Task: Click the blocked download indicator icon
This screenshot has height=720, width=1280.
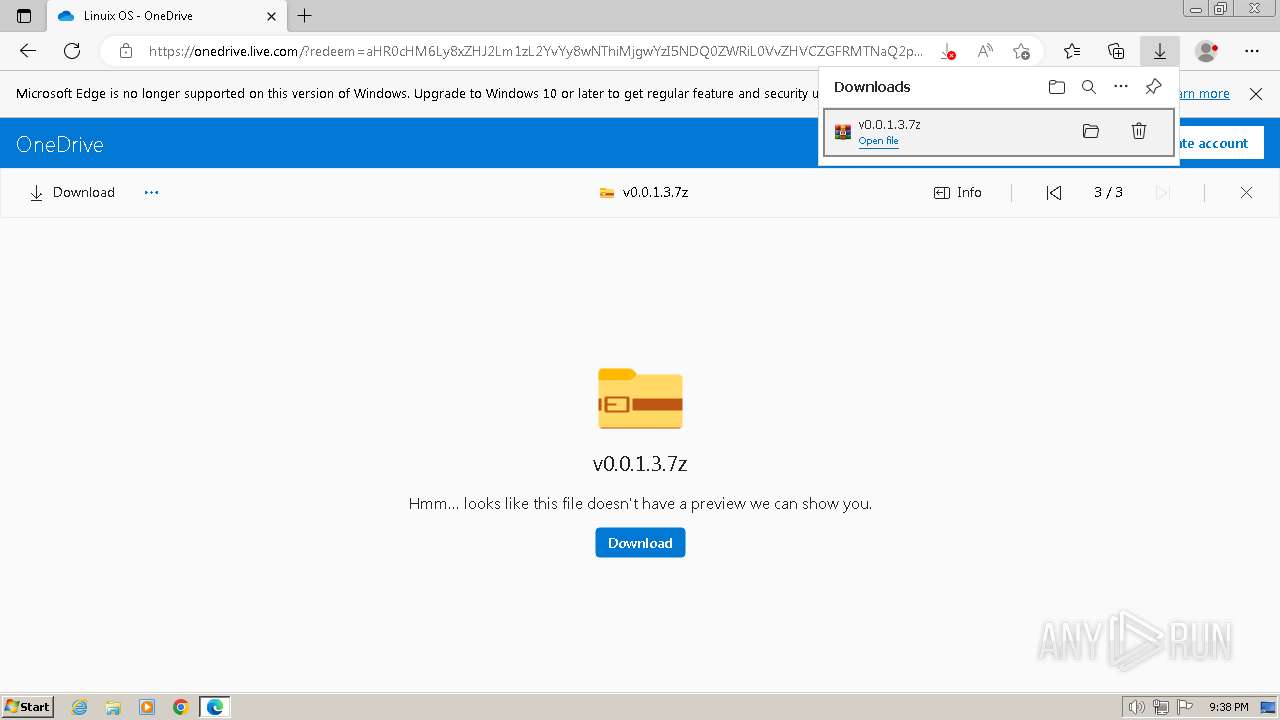Action: tap(948, 51)
